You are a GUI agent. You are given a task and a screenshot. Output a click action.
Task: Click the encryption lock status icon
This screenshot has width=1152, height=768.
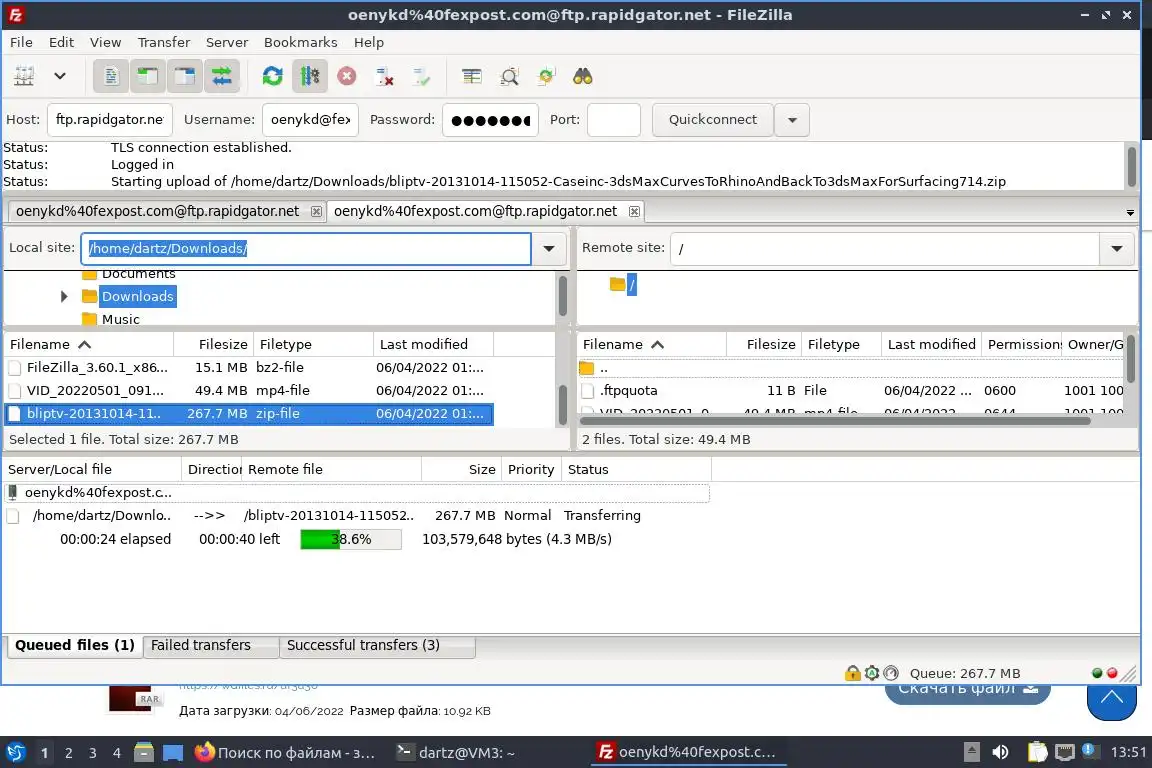852,673
